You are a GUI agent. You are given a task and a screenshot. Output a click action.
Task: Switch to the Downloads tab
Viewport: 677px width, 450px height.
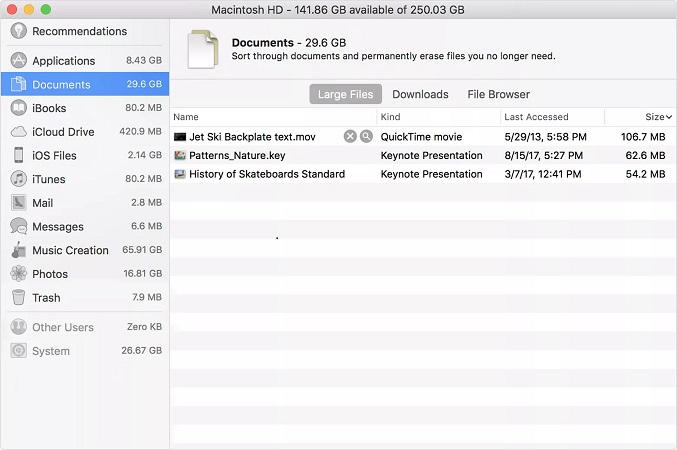click(420, 94)
